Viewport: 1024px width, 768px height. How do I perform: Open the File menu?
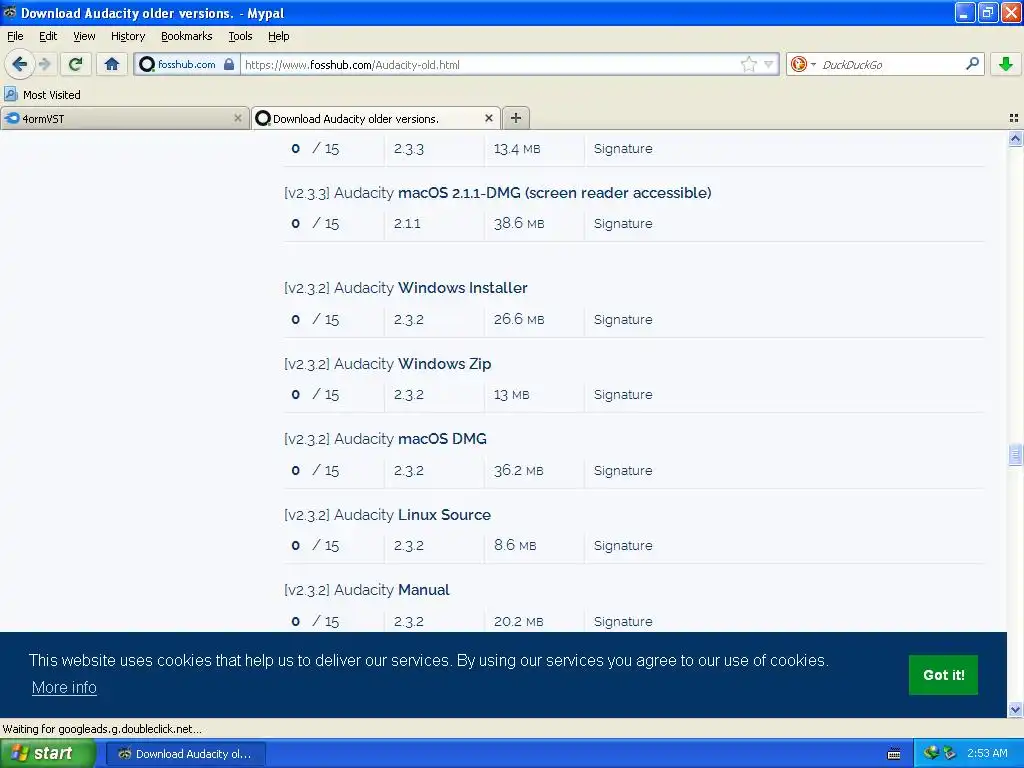click(x=15, y=37)
